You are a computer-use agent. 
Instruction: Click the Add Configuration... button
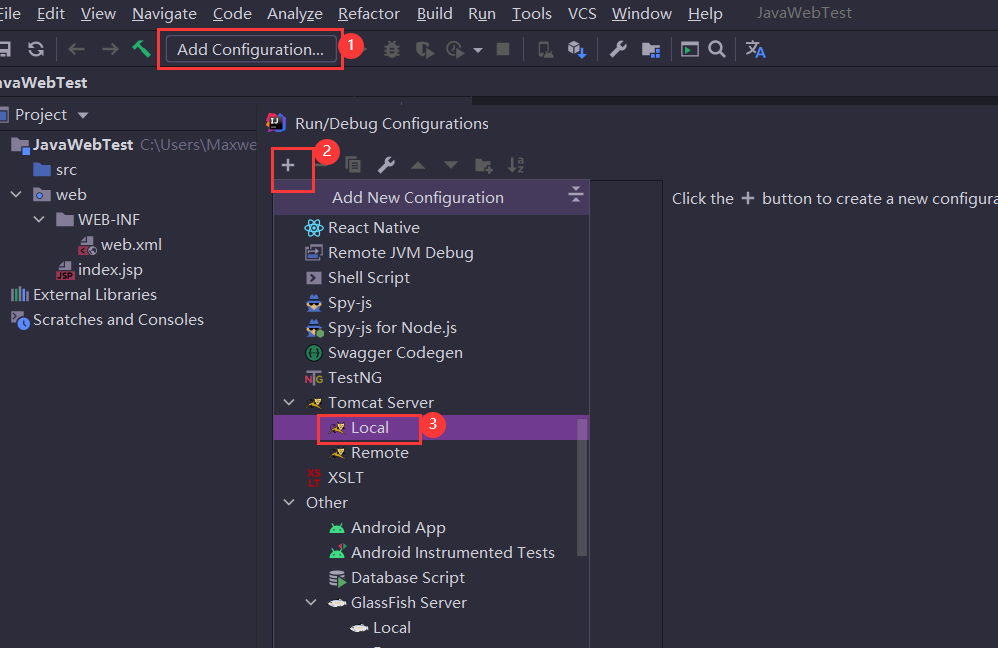(250, 49)
